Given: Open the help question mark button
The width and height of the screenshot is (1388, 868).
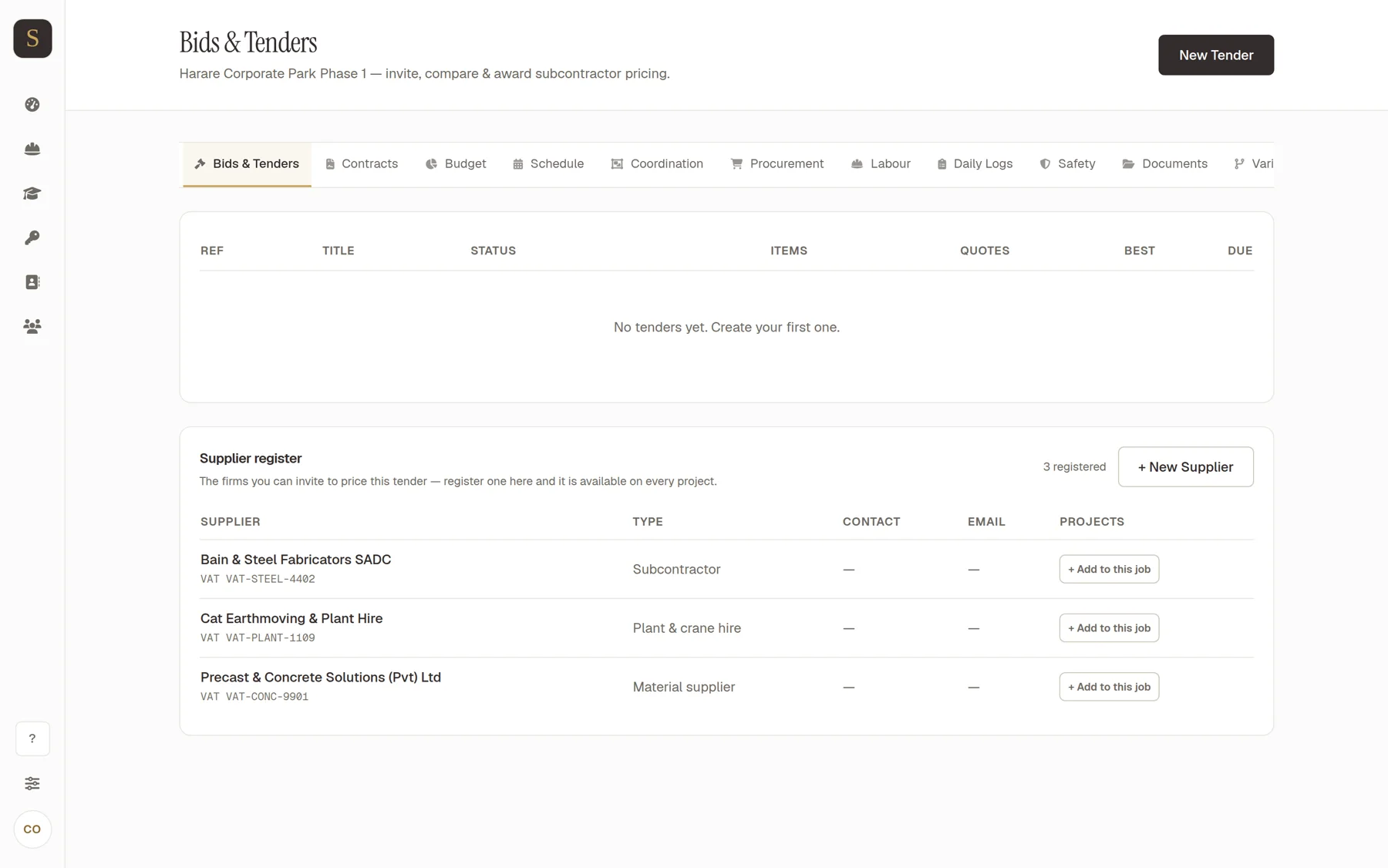Looking at the screenshot, I should click(x=32, y=738).
